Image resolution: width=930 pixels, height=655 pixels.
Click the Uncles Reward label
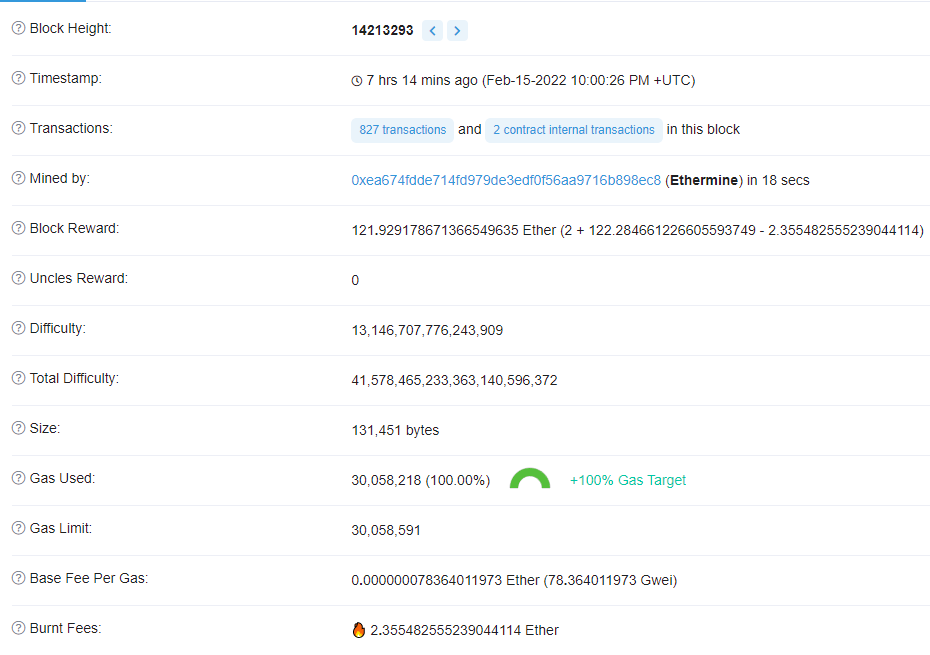[79, 278]
